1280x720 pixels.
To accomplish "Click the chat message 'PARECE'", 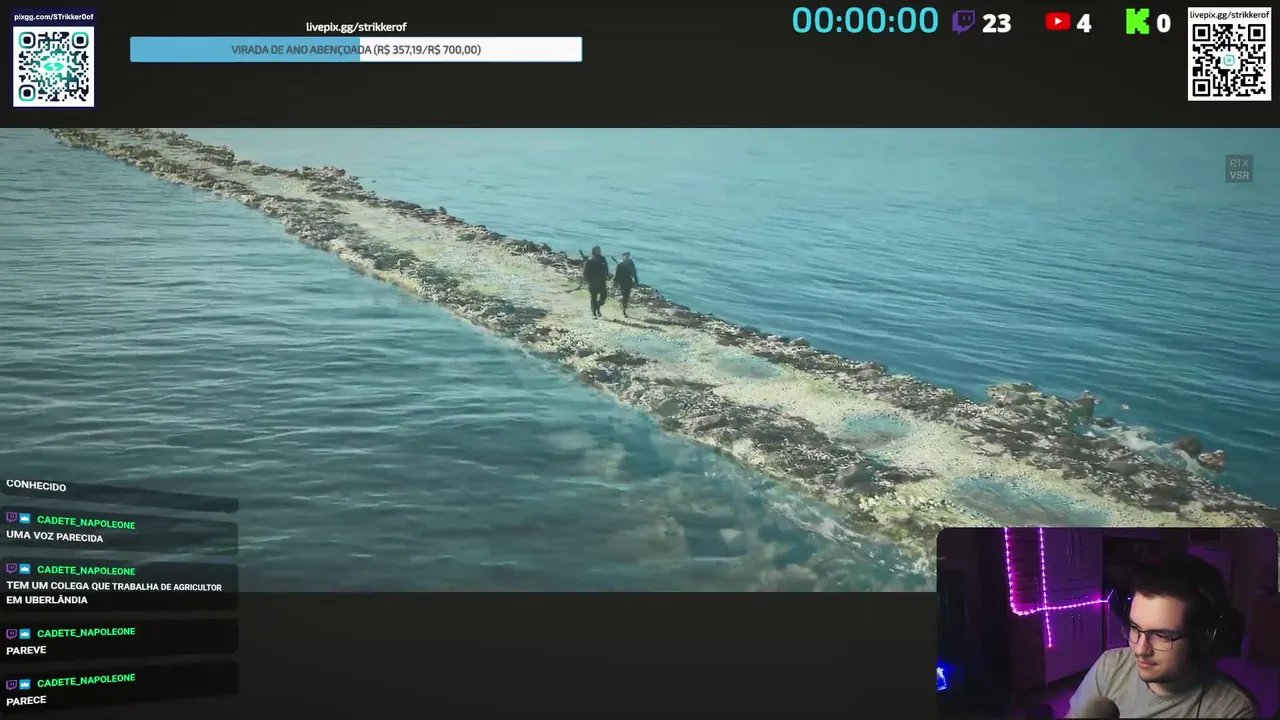I will (x=27, y=700).
